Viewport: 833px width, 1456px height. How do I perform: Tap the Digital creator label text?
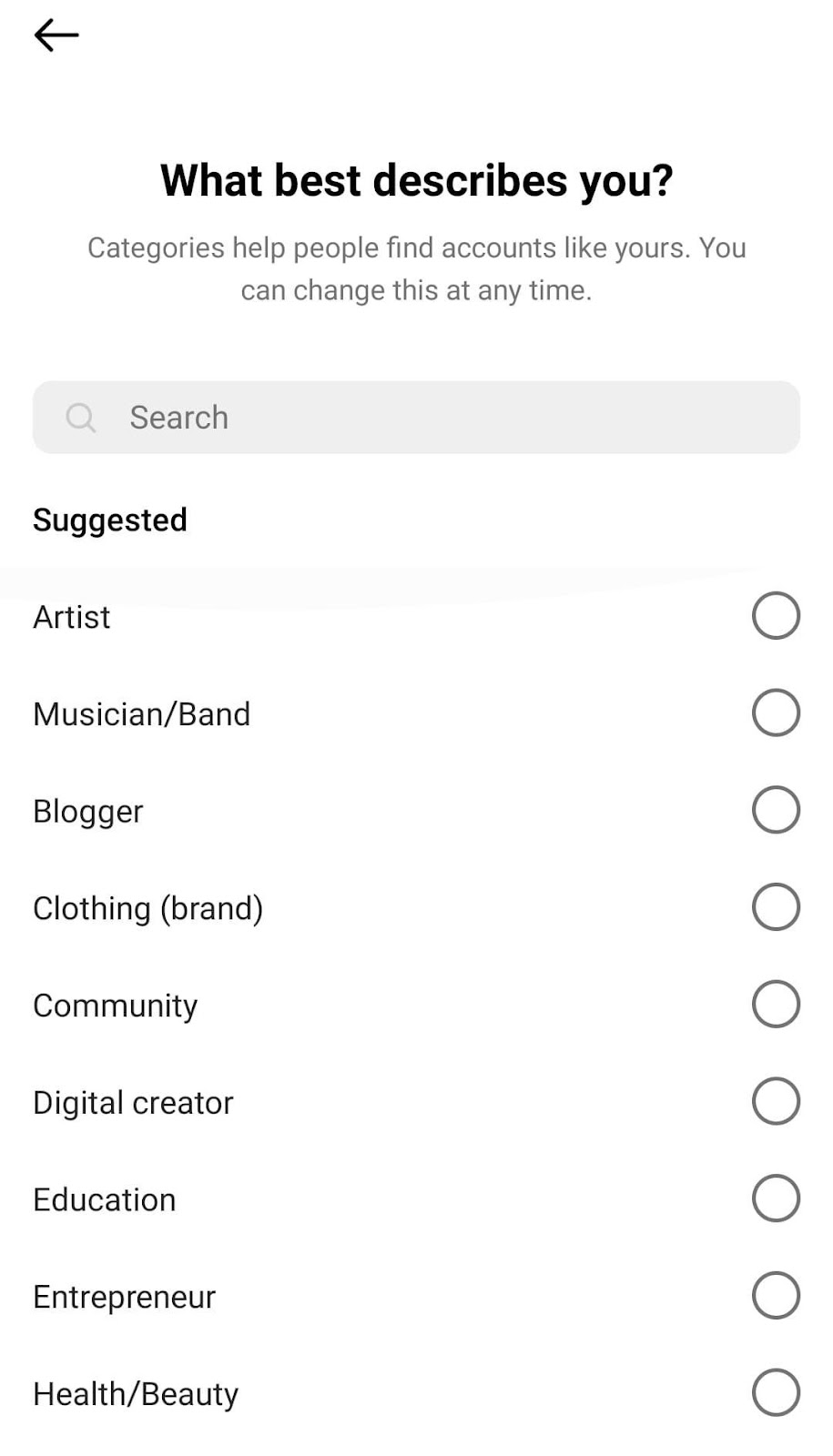click(x=134, y=1103)
